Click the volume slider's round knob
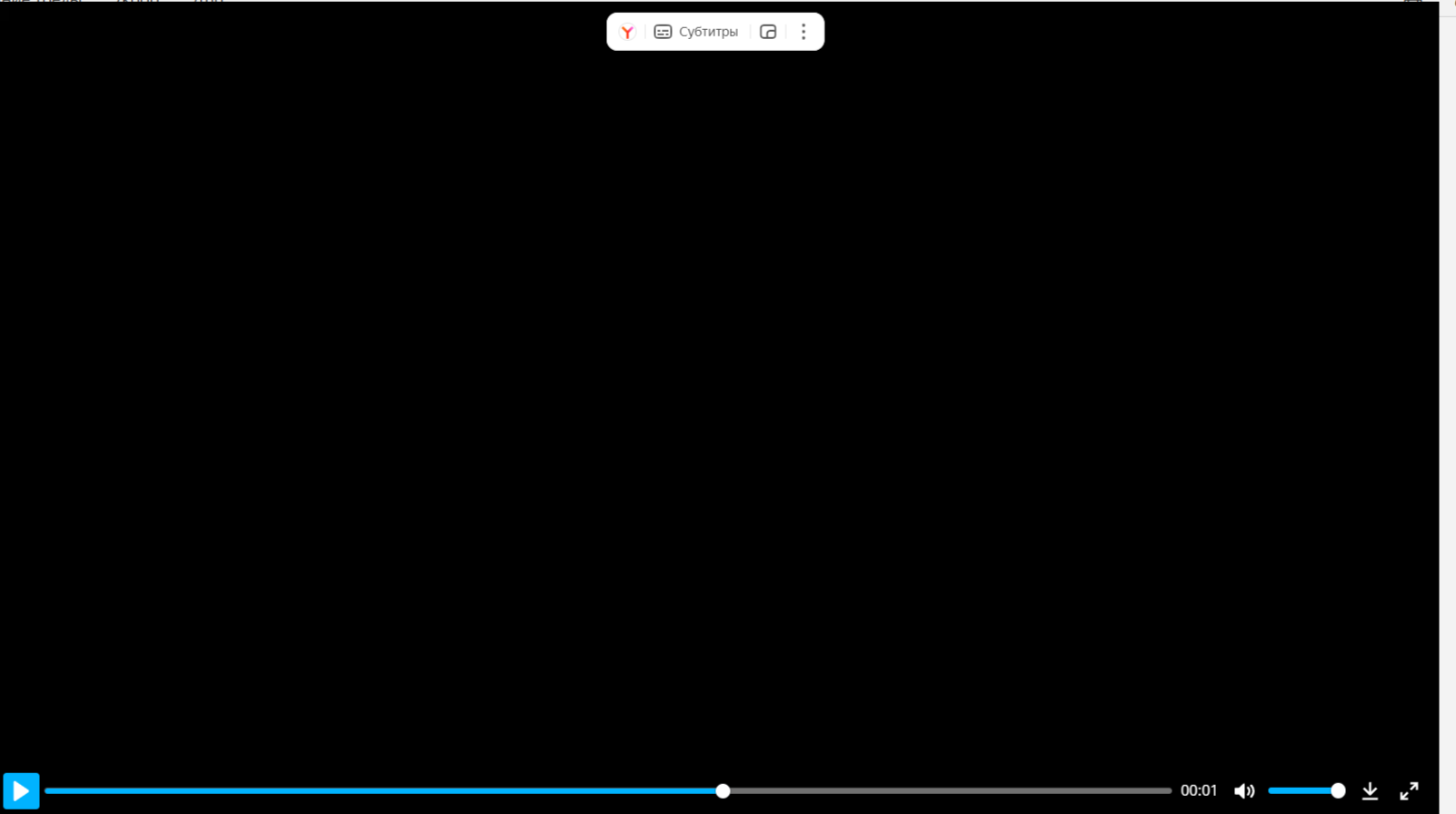The image size is (1456, 814). click(1338, 791)
